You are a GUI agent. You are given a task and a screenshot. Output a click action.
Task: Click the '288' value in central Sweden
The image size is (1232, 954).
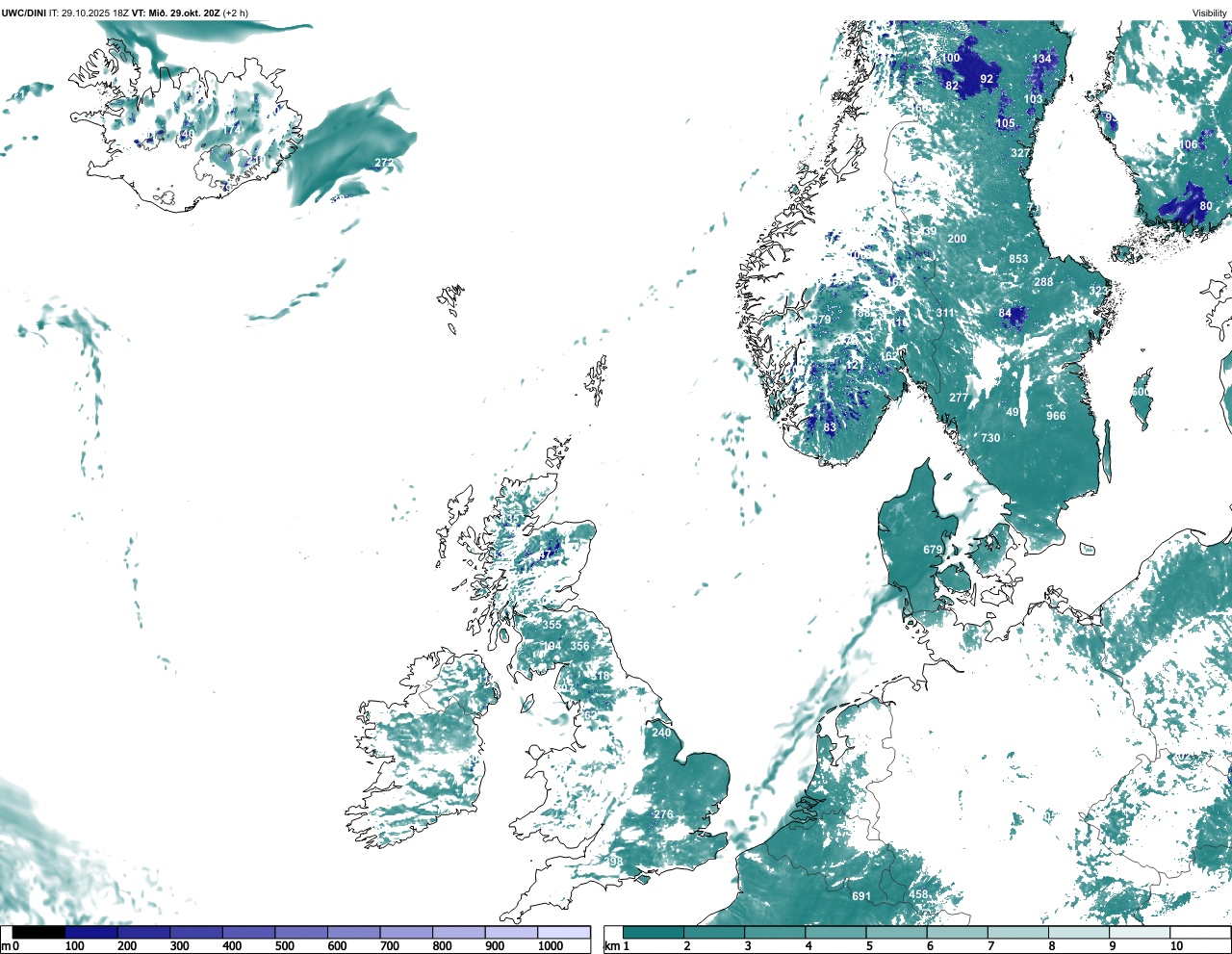1043,282
